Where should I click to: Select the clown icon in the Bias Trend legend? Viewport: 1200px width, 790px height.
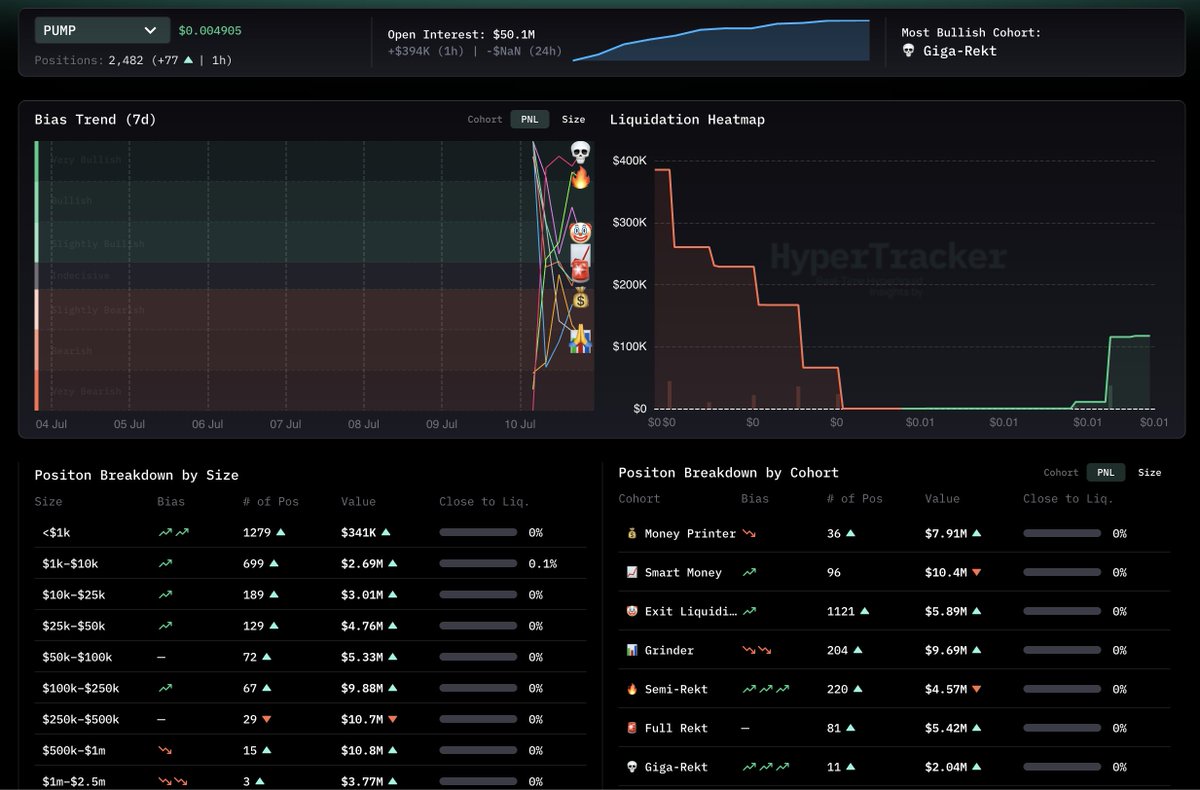click(578, 232)
